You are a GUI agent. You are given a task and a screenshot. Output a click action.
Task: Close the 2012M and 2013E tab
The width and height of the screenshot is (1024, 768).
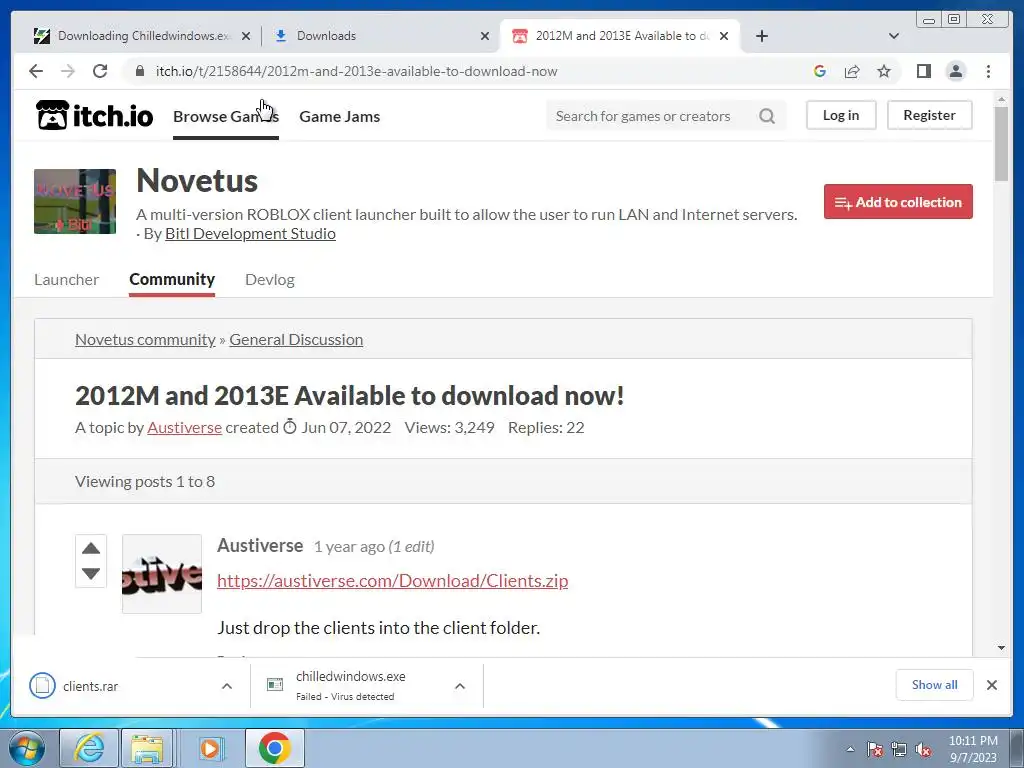[724, 36]
